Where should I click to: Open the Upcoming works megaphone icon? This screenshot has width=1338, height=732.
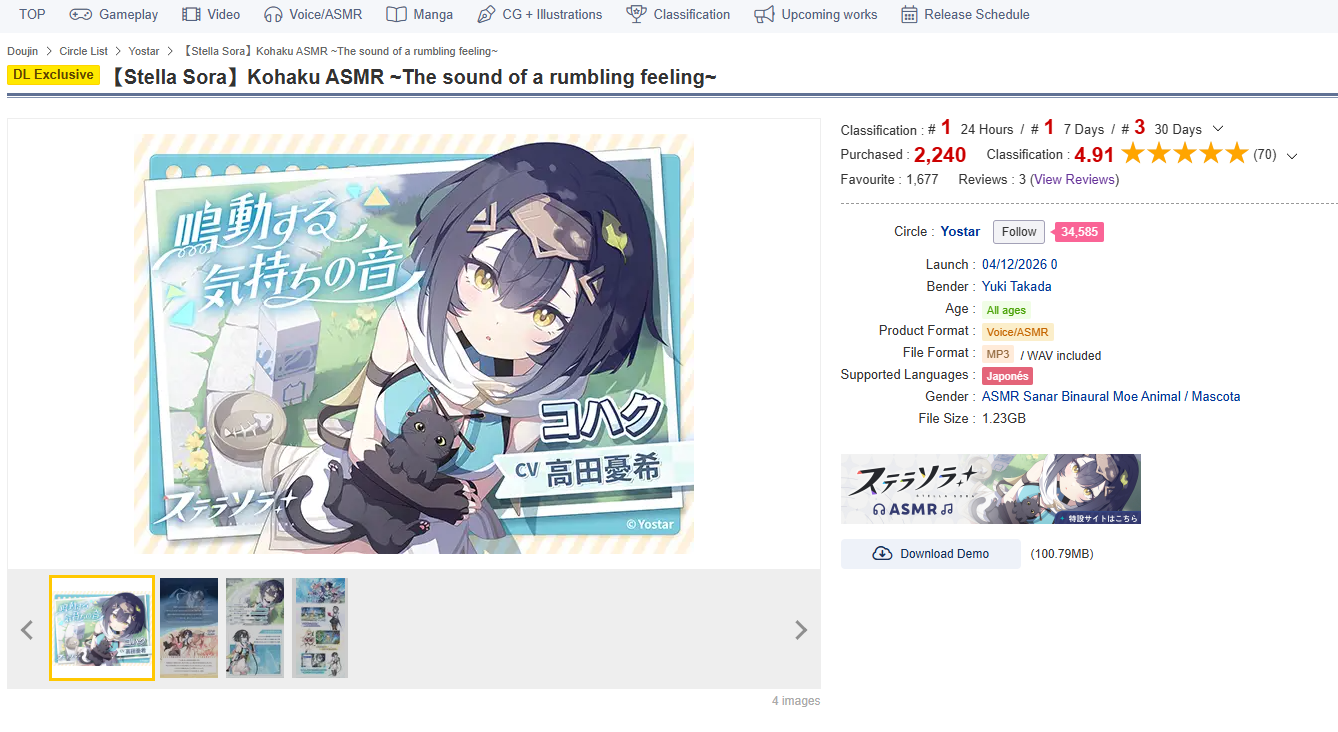764,14
